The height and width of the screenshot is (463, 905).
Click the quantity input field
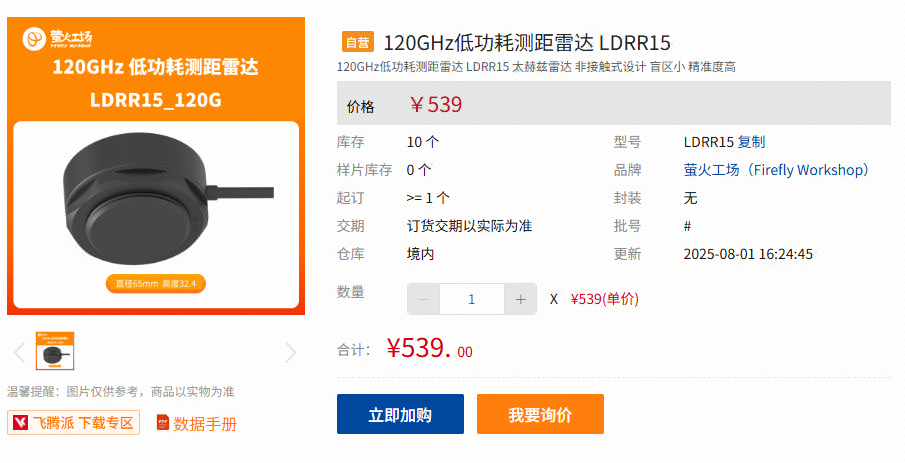click(x=472, y=299)
